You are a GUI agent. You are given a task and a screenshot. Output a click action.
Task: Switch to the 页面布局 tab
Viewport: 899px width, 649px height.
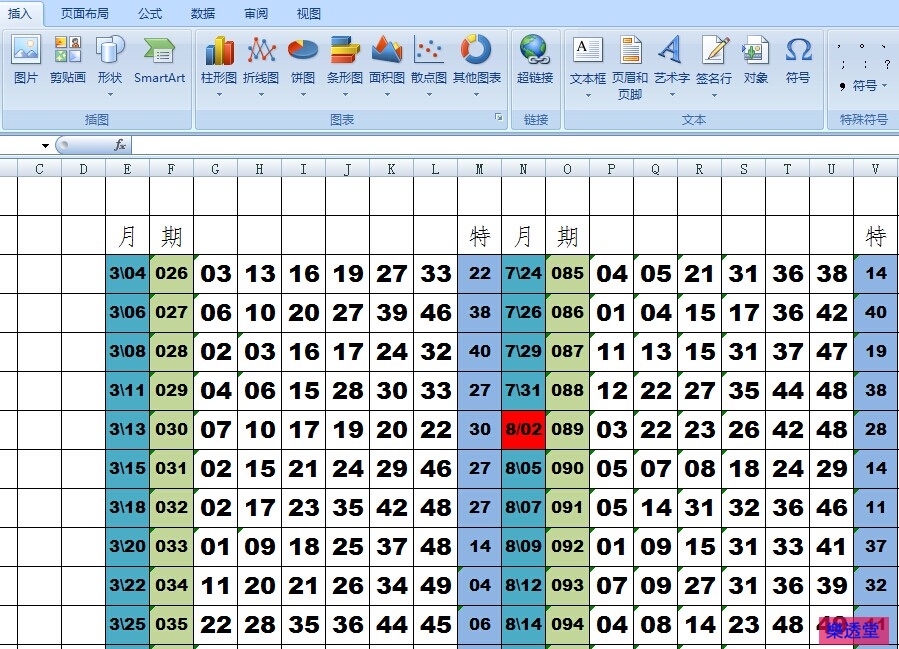[x=85, y=13]
